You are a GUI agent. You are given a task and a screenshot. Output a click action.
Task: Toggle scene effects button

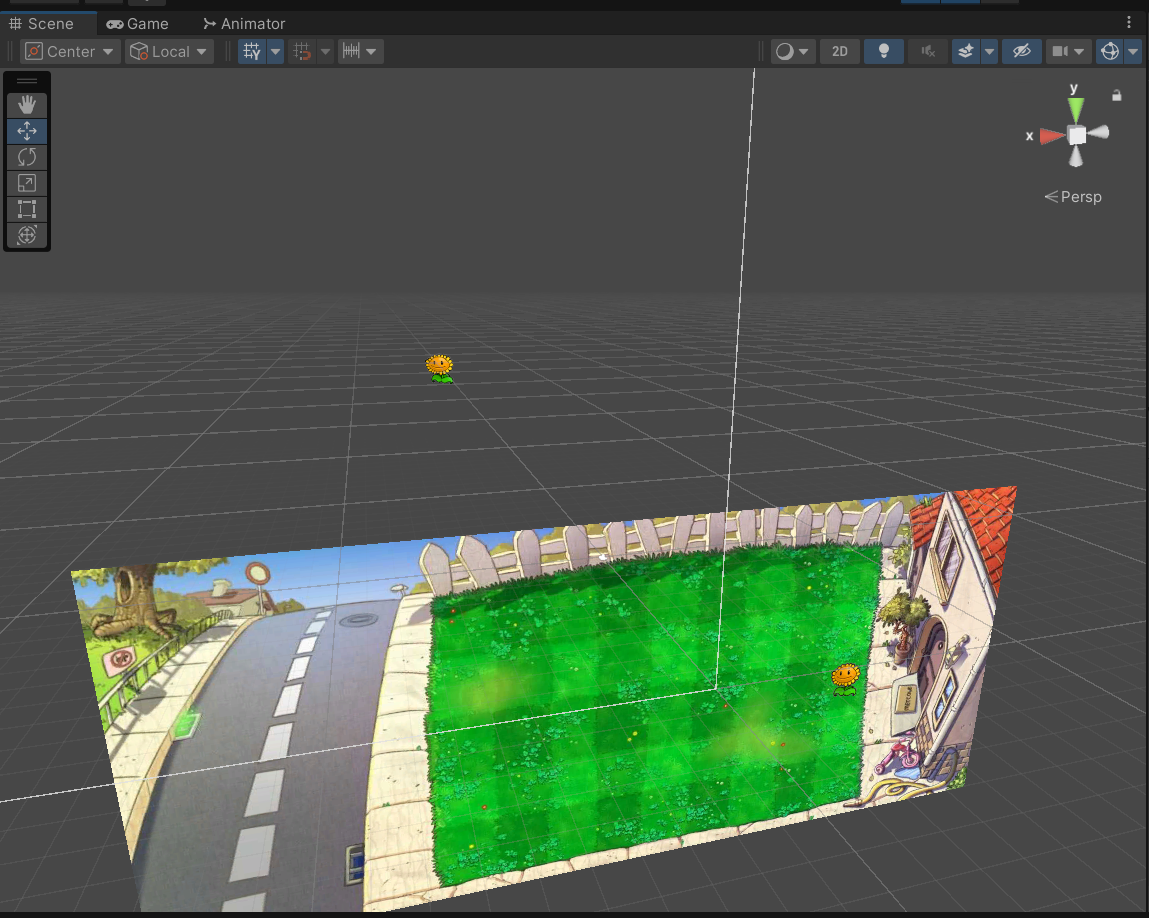(x=966, y=51)
